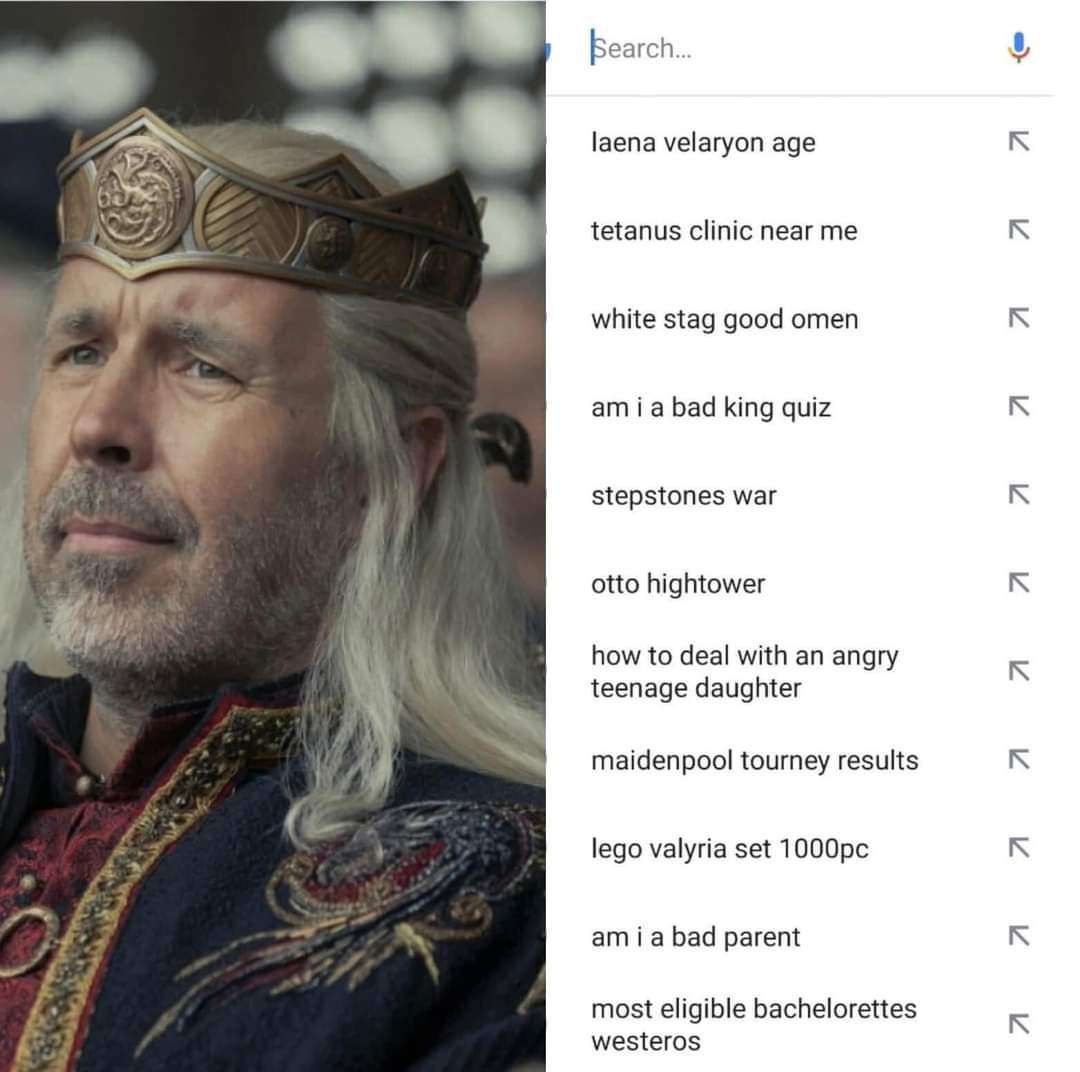Click the fill arrow beside 'laena velaryon age'
1080x1072 pixels.
[1019, 141]
